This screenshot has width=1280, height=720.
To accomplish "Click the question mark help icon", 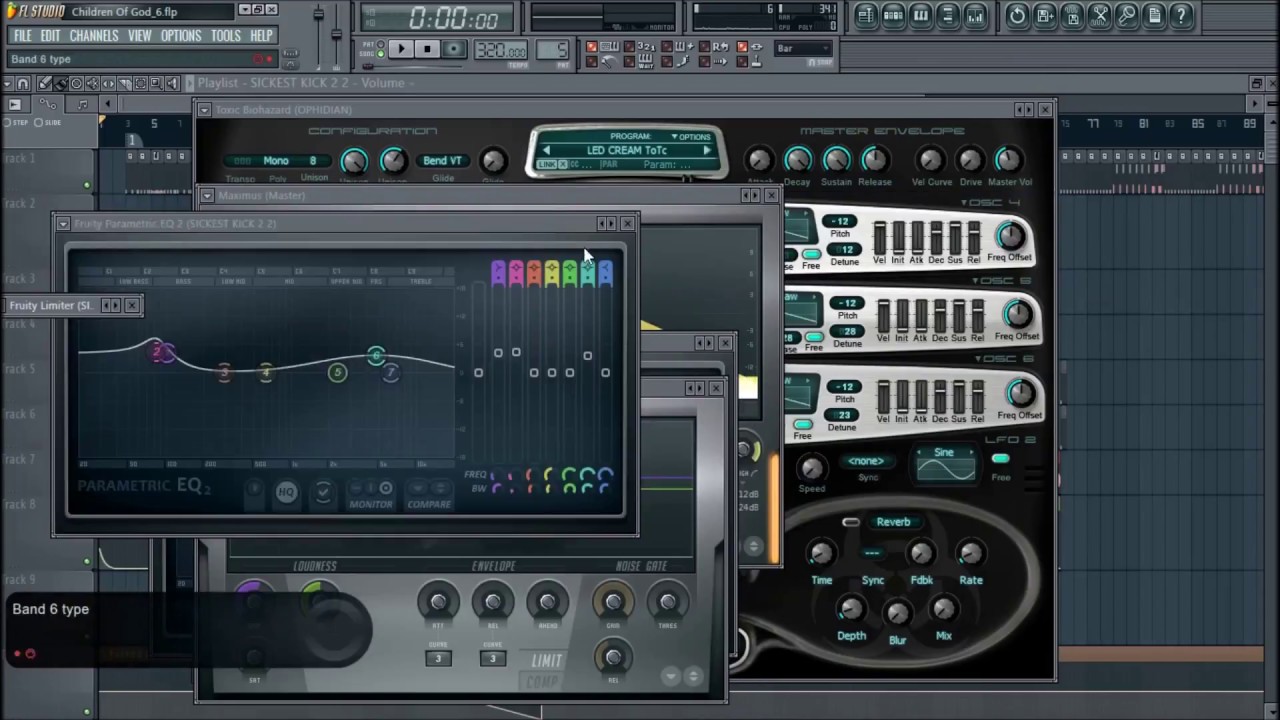I will point(1181,15).
